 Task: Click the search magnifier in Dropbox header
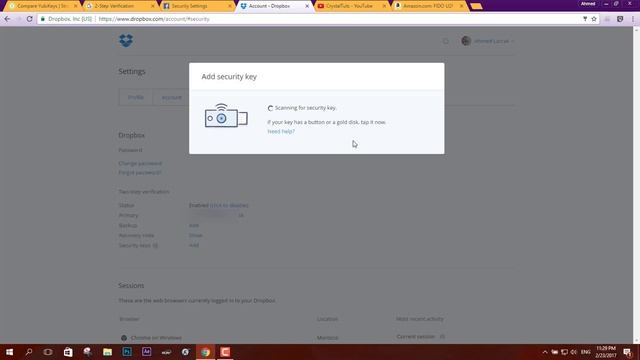446,41
